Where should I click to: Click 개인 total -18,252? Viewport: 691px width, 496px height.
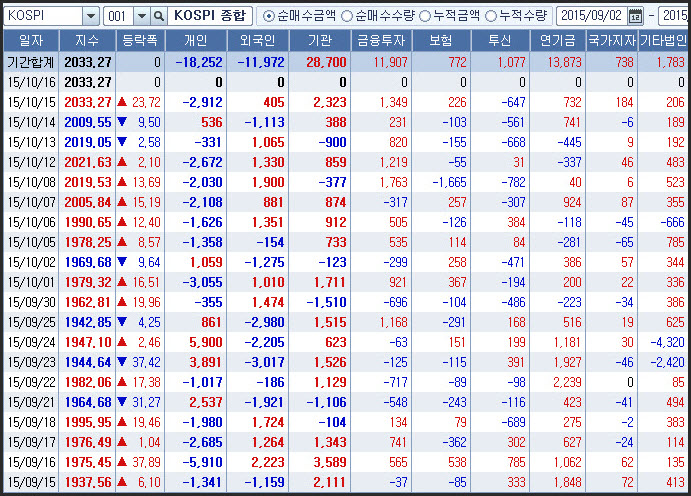pyautogui.click(x=199, y=62)
